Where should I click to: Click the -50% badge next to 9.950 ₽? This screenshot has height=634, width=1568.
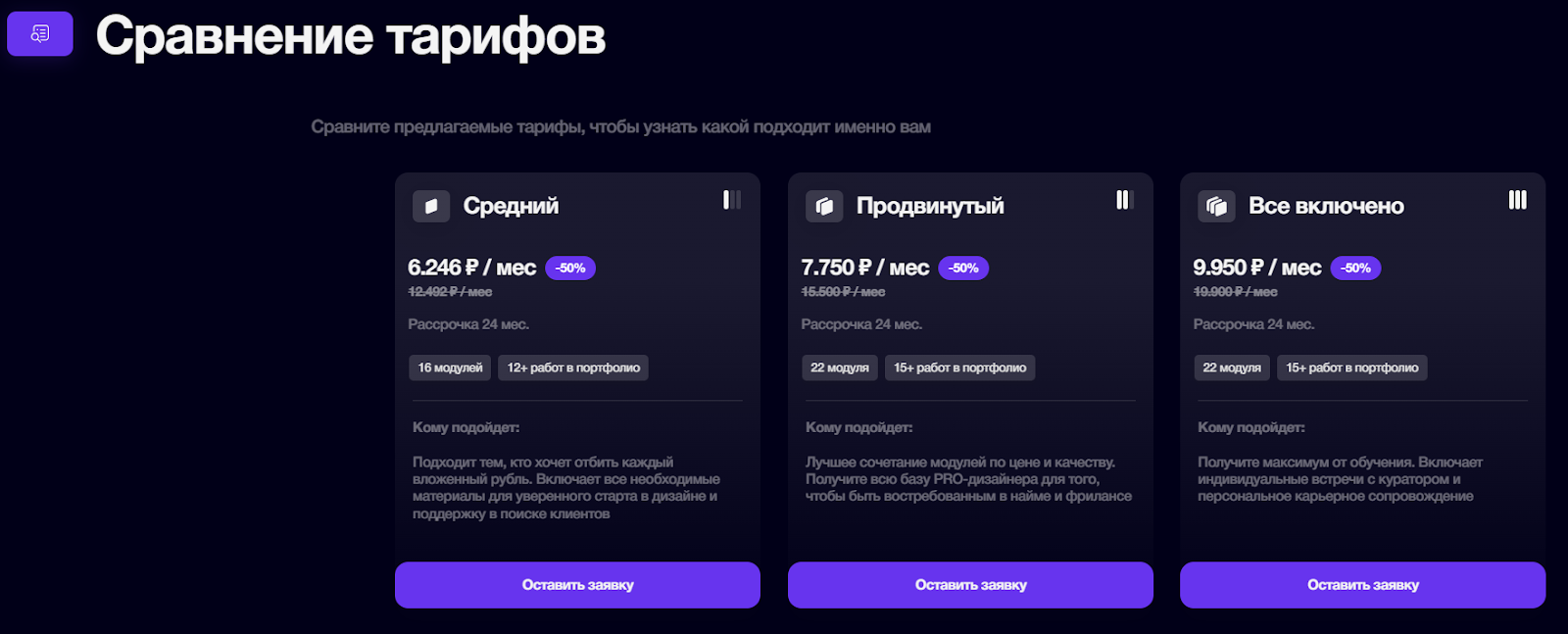pos(1355,268)
